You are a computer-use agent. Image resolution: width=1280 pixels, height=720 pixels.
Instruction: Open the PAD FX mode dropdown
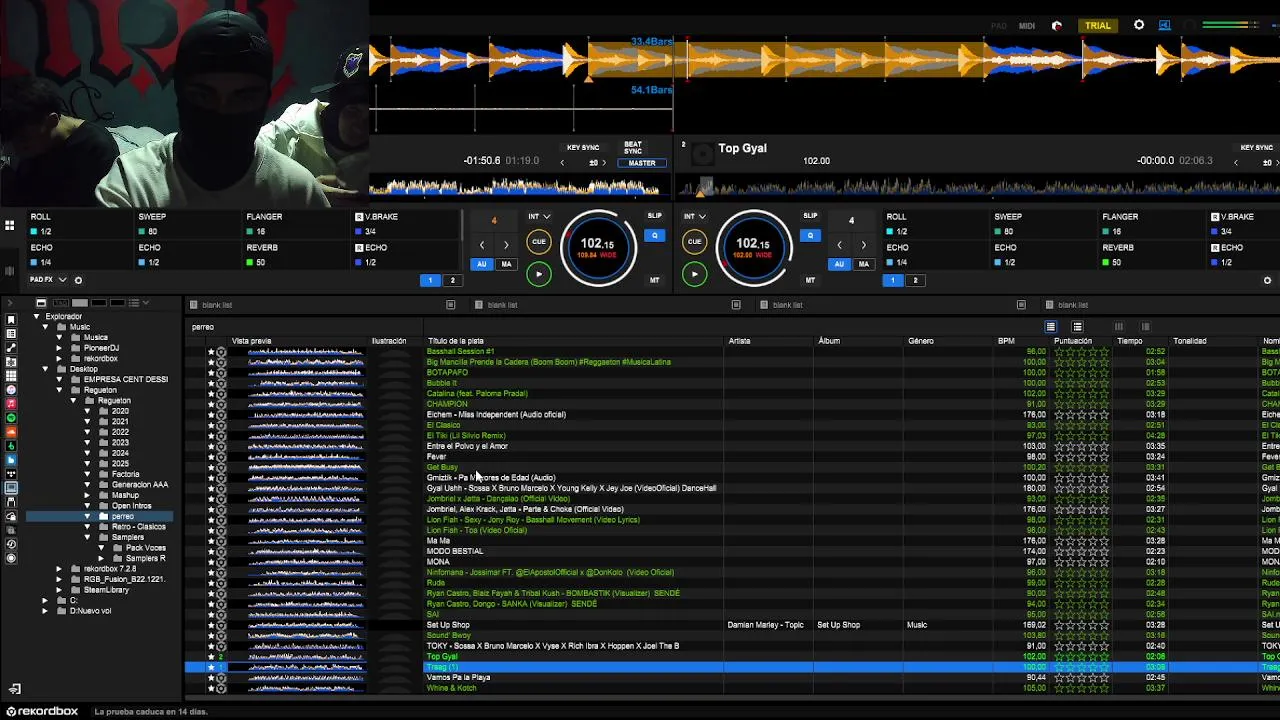click(47, 280)
